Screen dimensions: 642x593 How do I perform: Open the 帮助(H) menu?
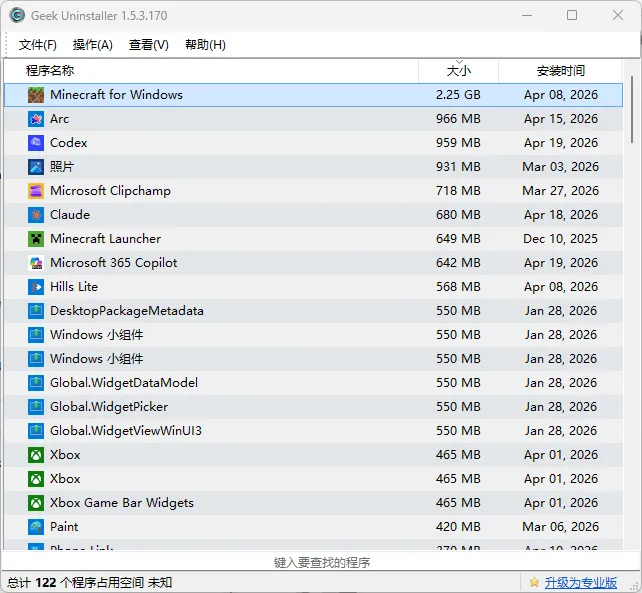(x=205, y=45)
